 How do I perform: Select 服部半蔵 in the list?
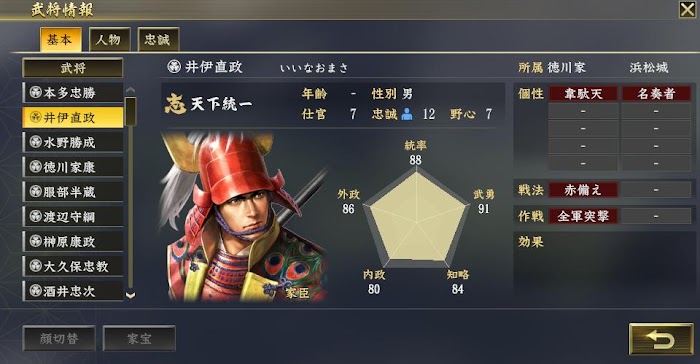73,192
